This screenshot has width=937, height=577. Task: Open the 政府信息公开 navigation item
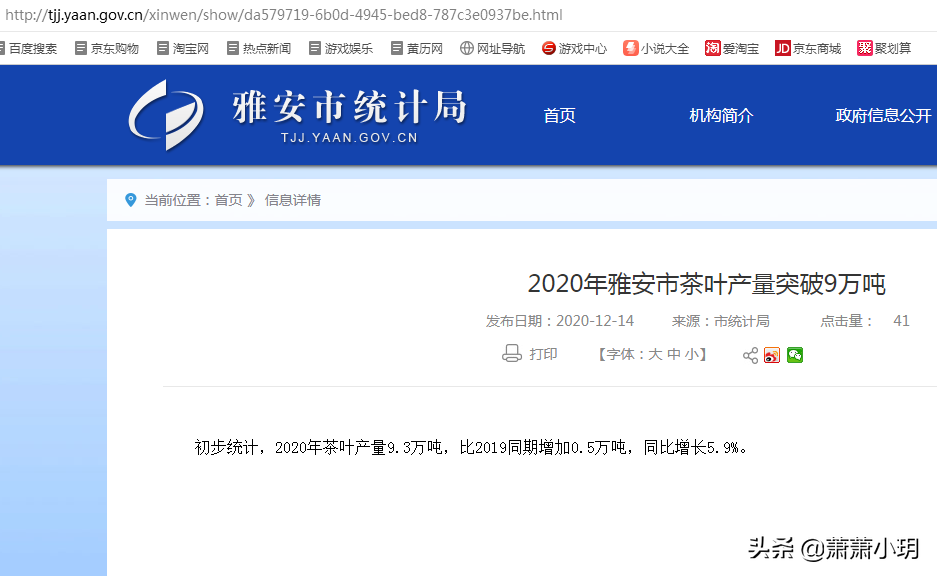click(x=884, y=115)
